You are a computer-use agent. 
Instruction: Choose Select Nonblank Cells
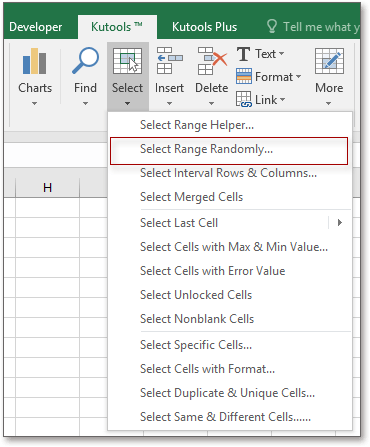230,319
